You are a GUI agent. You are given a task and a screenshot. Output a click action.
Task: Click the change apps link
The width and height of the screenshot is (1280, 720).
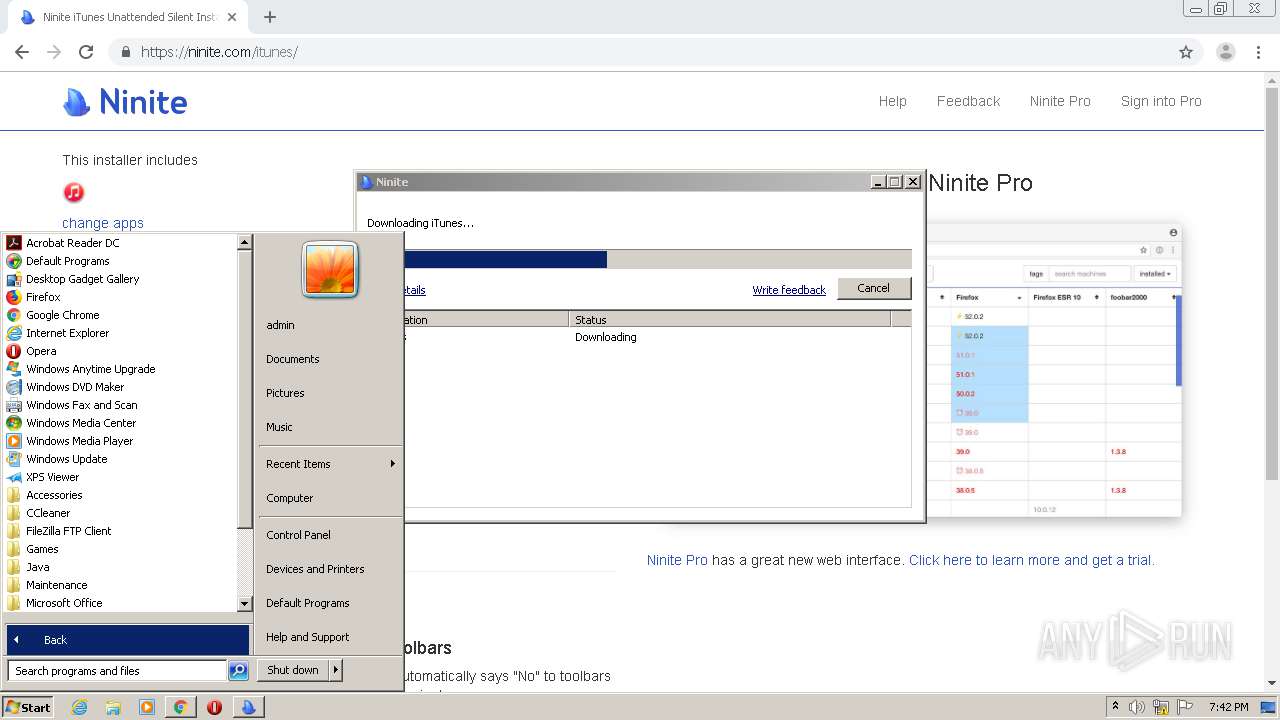point(103,223)
